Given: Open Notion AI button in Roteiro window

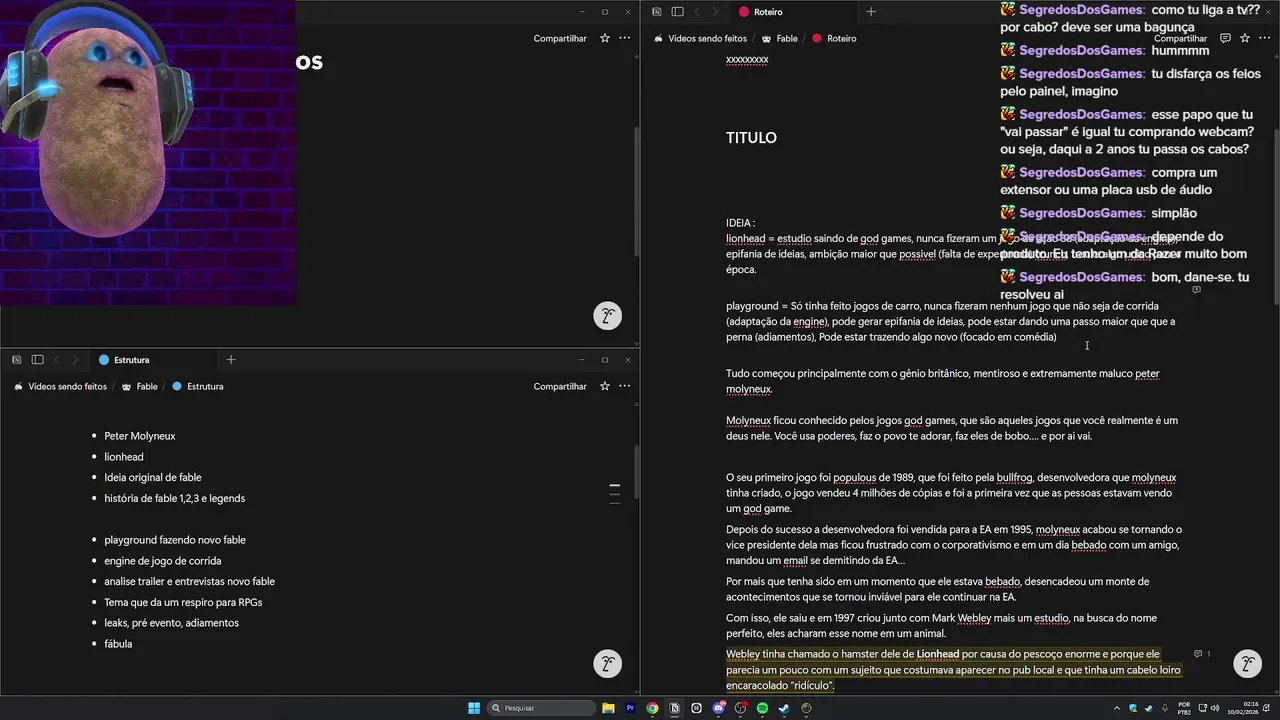Looking at the screenshot, I should 1247,664.
